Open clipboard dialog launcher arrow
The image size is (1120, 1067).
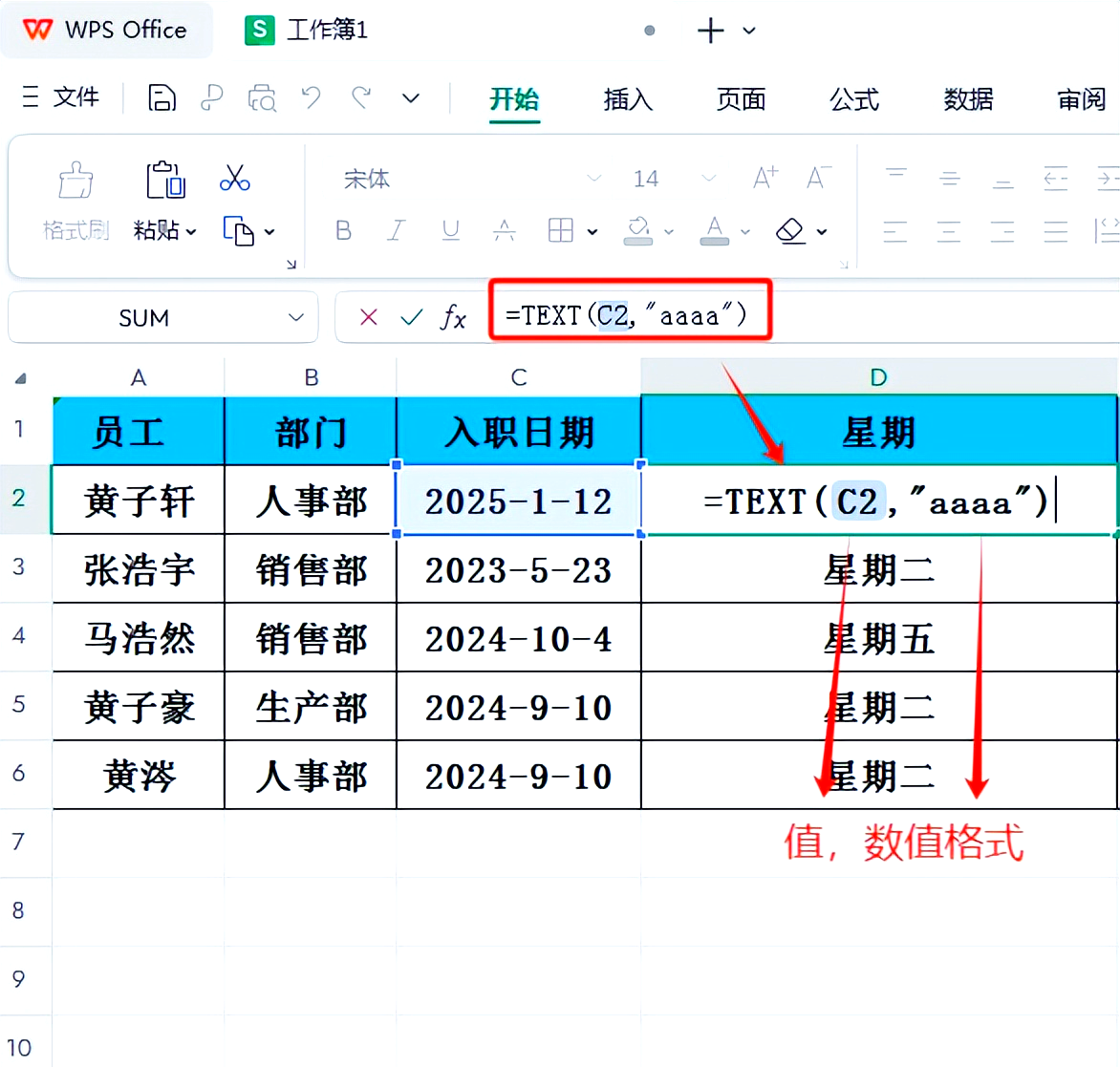coord(291,265)
